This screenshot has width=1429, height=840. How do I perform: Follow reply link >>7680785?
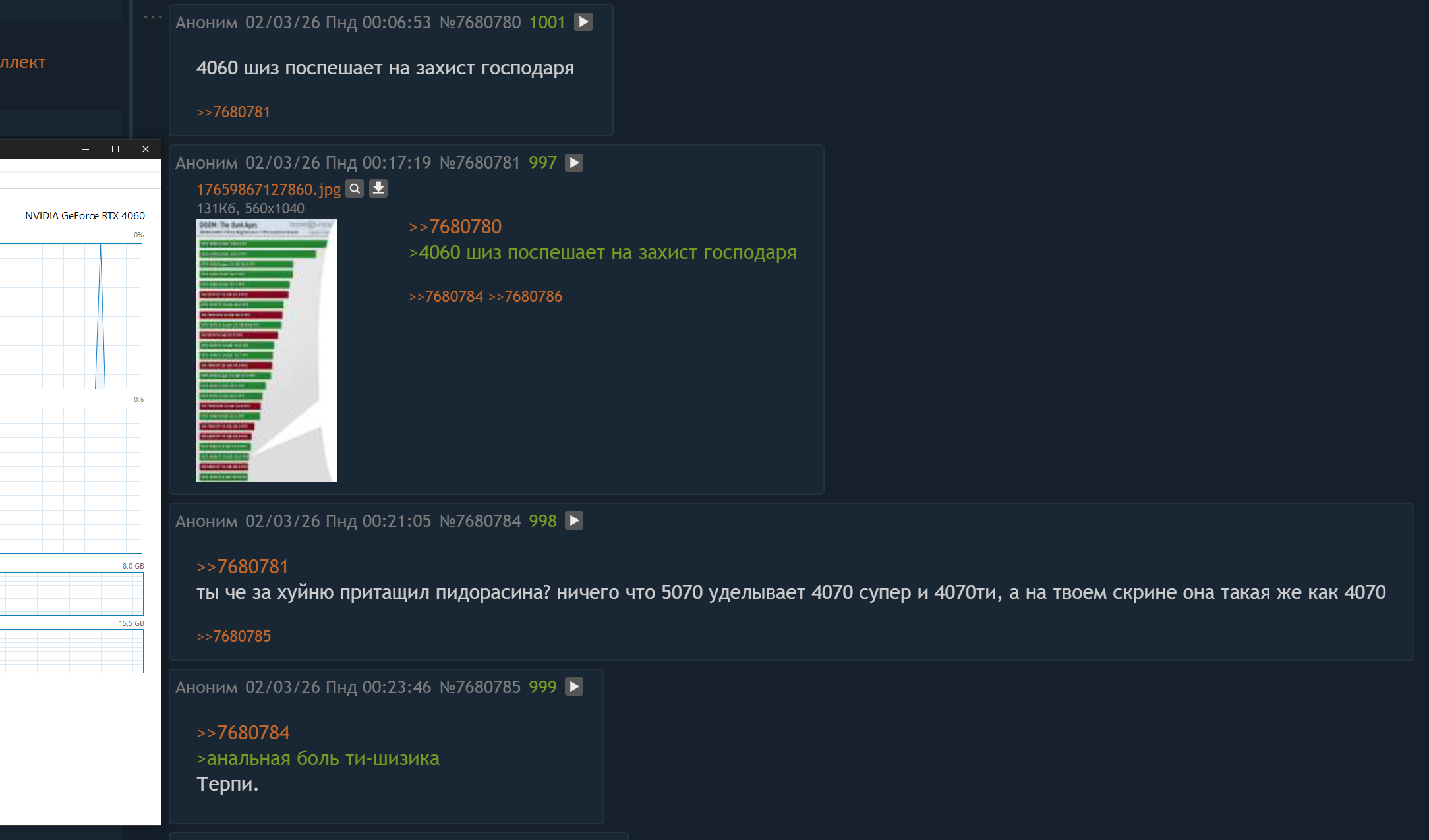coord(234,636)
